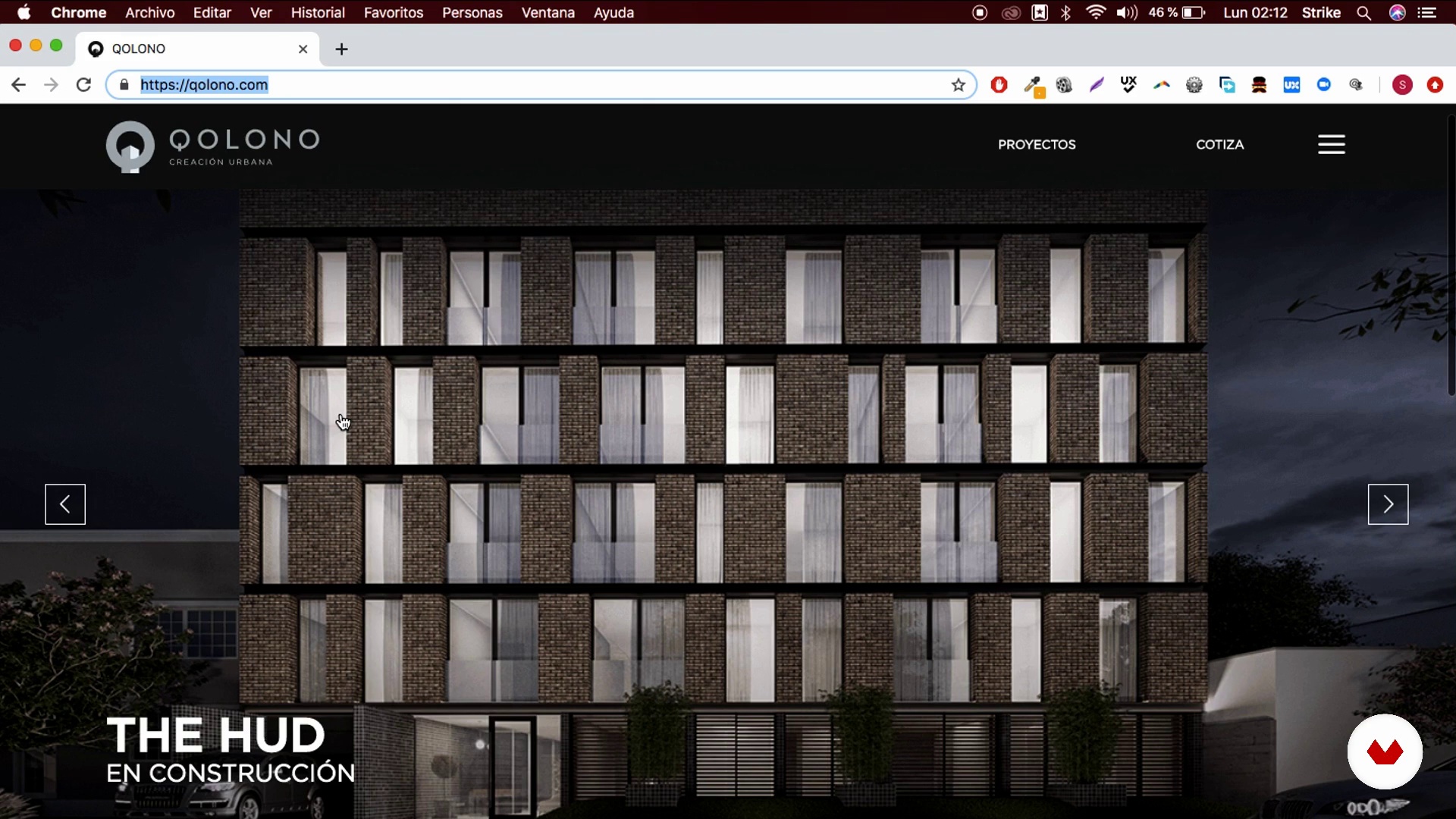Open Notification Center list icon

click(x=1427, y=12)
